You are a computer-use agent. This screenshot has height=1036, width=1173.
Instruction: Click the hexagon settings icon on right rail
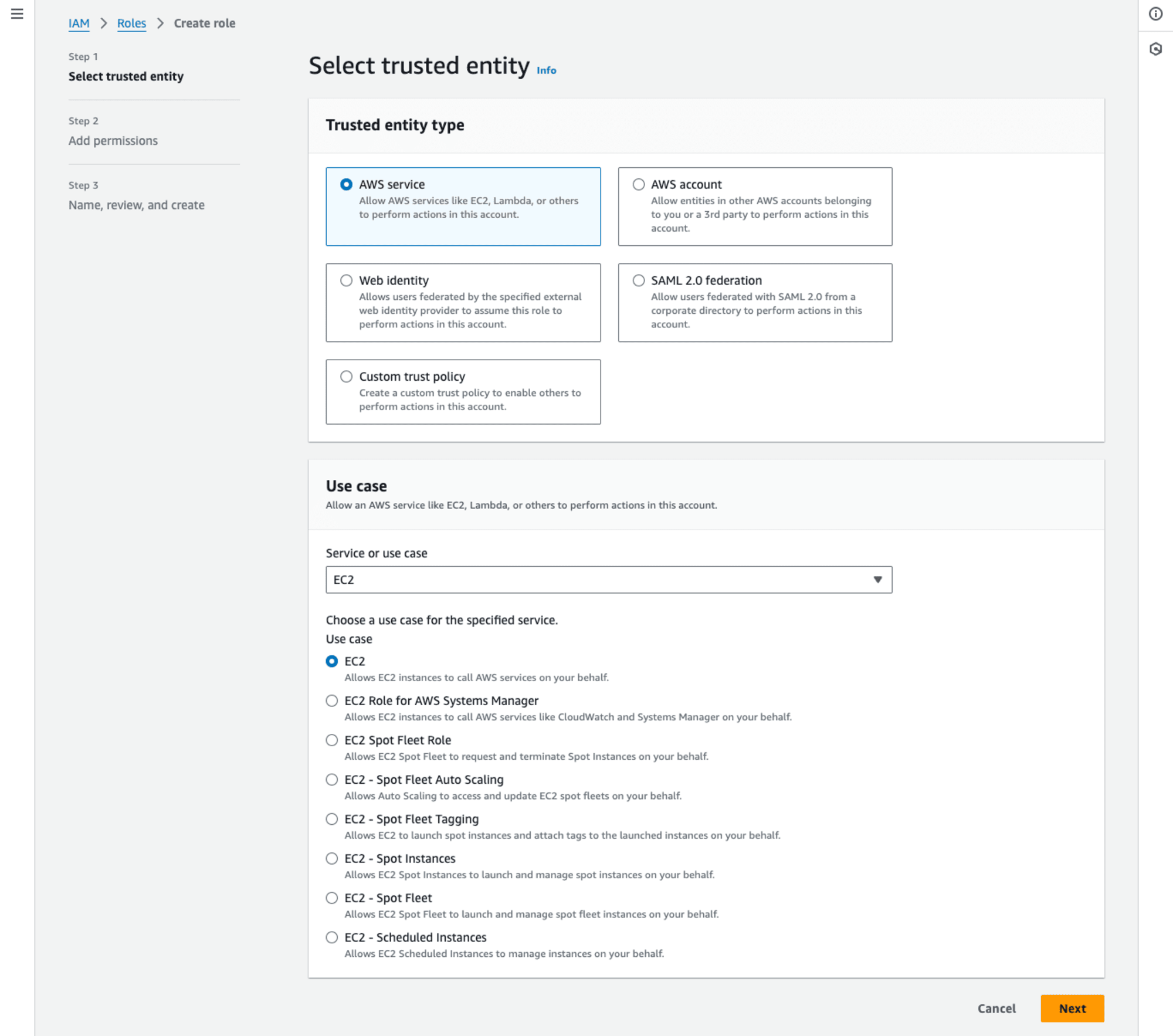click(x=1155, y=49)
